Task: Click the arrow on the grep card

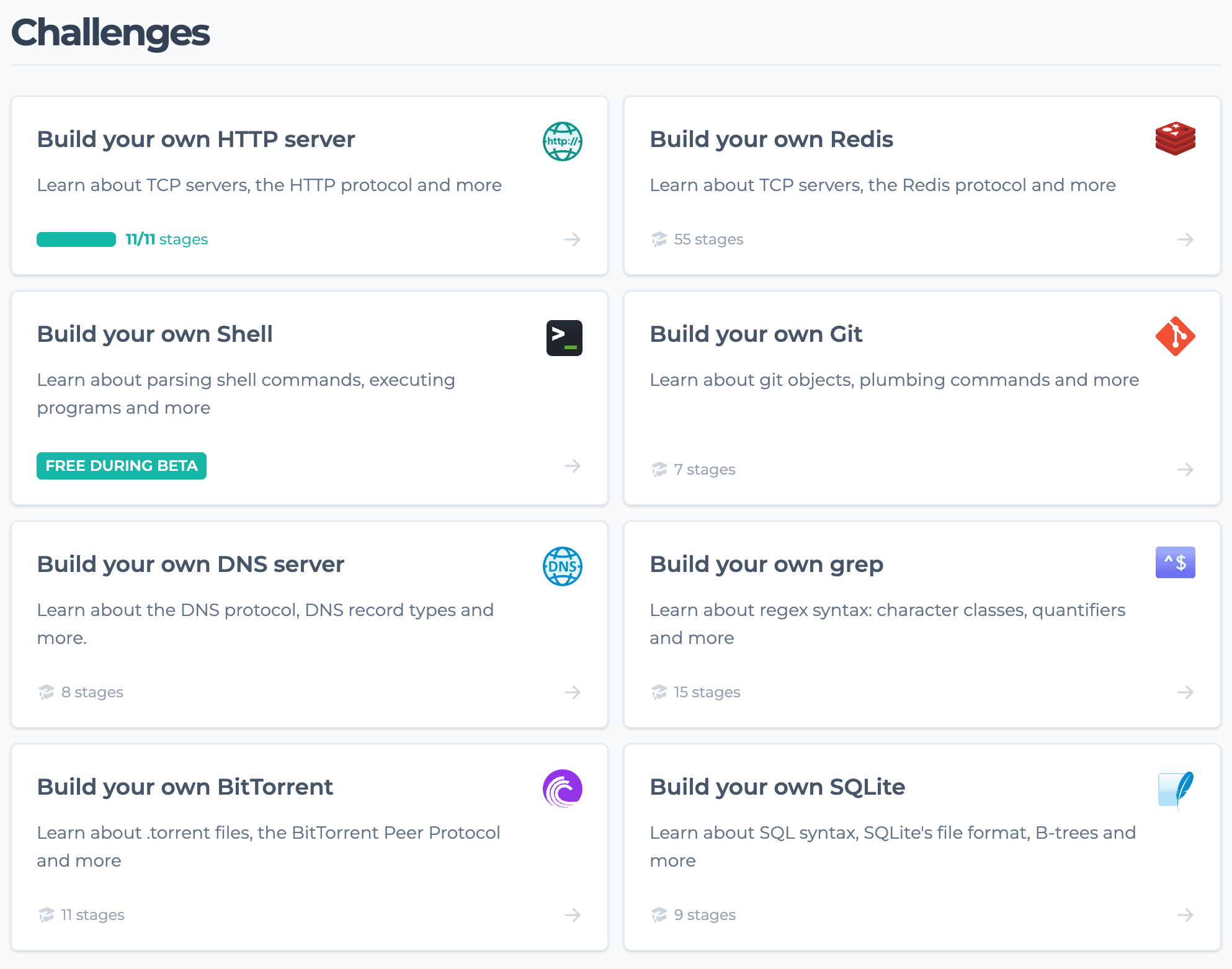Action: (1185, 692)
